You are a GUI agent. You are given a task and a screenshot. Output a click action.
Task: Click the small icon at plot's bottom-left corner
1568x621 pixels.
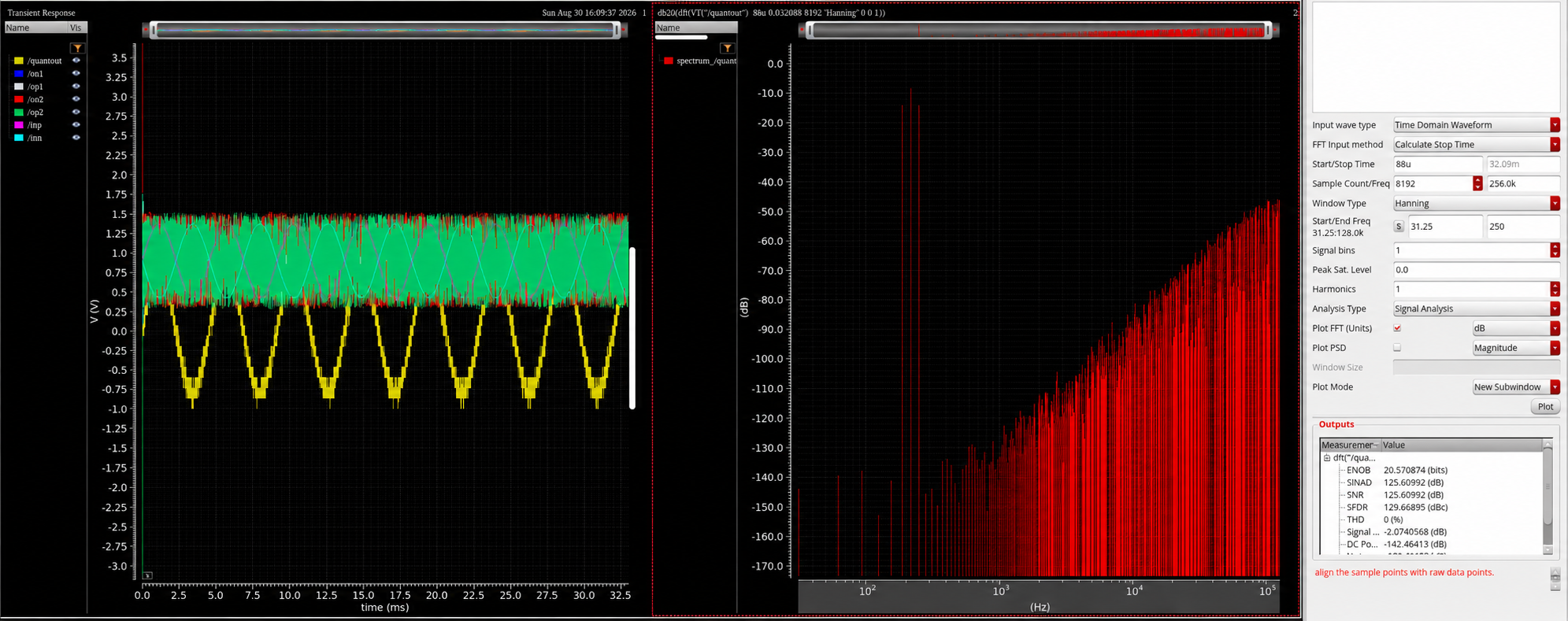coord(147,575)
